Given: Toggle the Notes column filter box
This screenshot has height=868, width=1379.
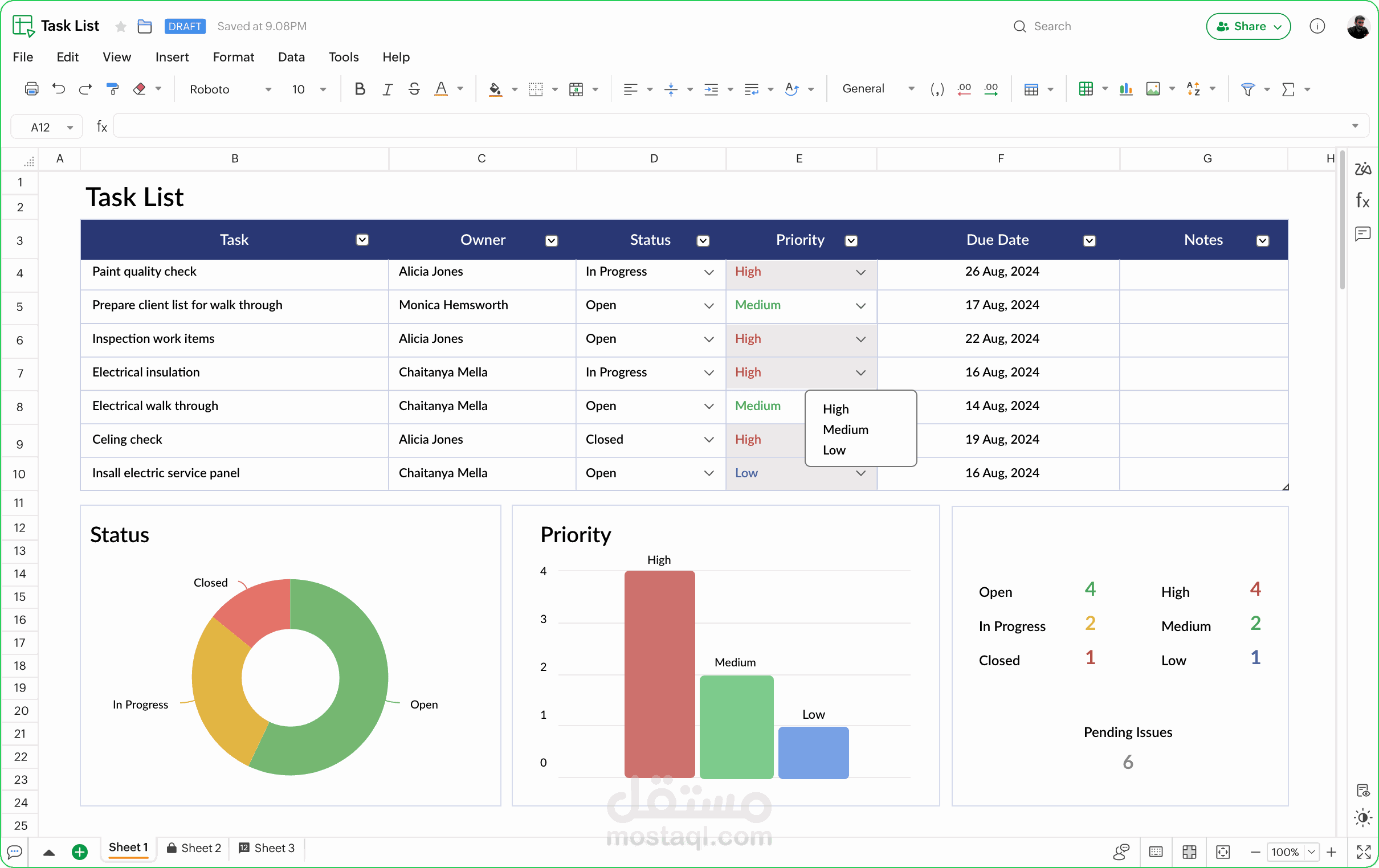Looking at the screenshot, I should click(x=1262, y=240).
